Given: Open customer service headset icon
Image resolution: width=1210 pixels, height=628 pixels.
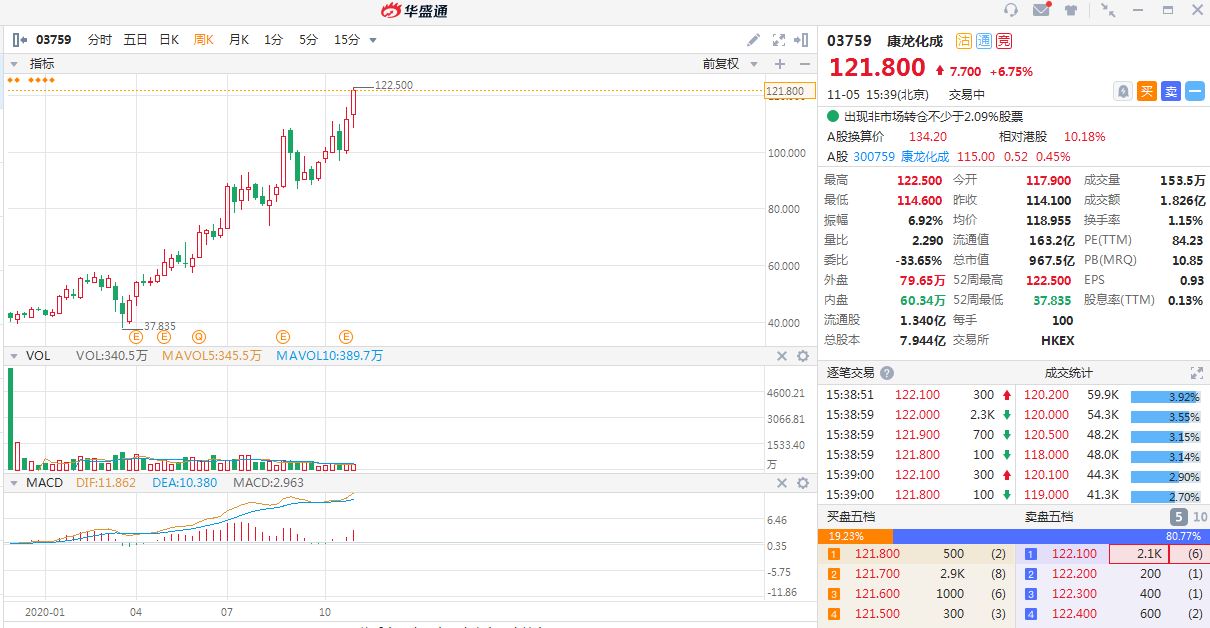Looking at the screenshot, I should [1011, 10].
